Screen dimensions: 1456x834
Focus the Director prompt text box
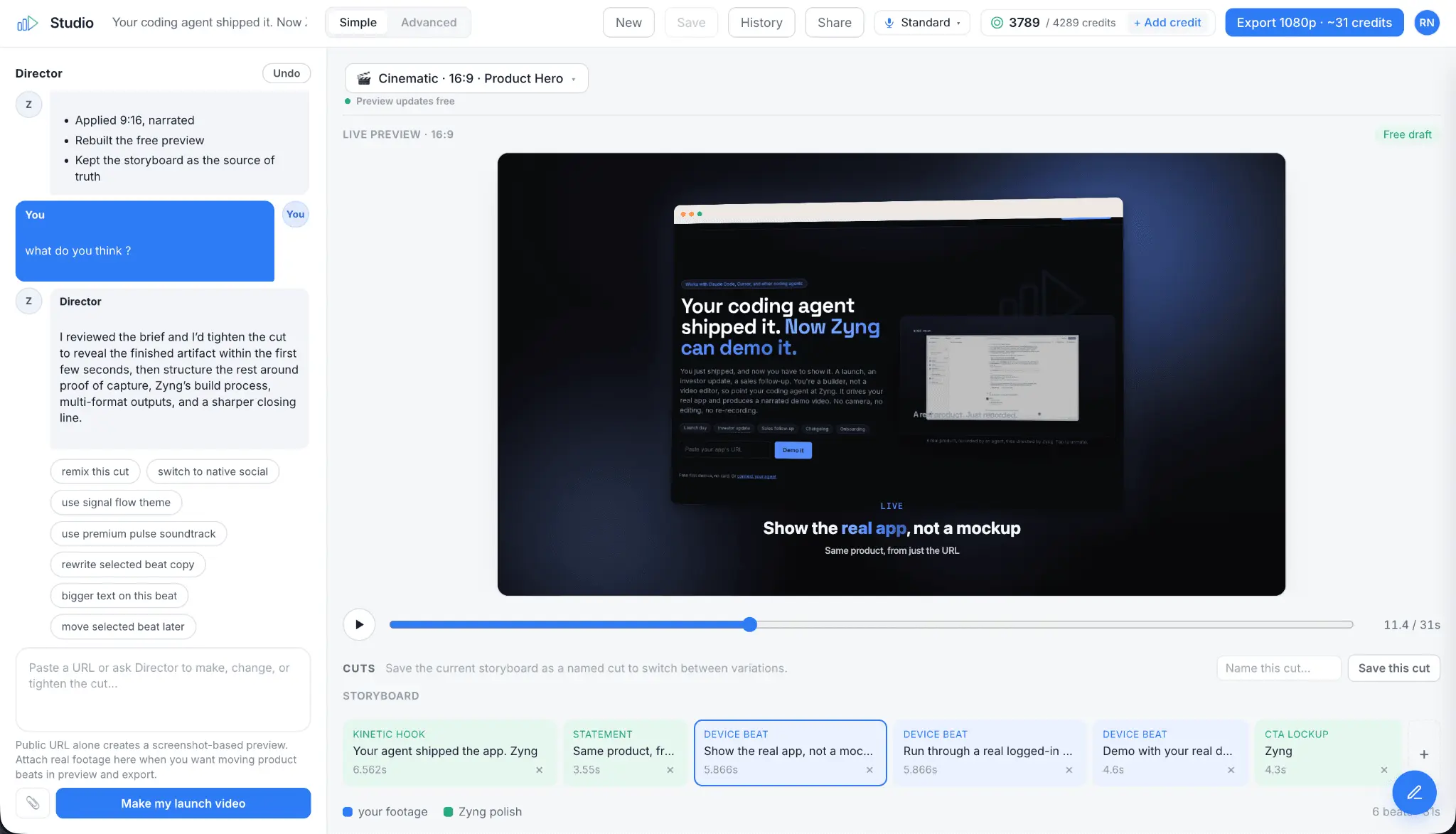(163, 689)
